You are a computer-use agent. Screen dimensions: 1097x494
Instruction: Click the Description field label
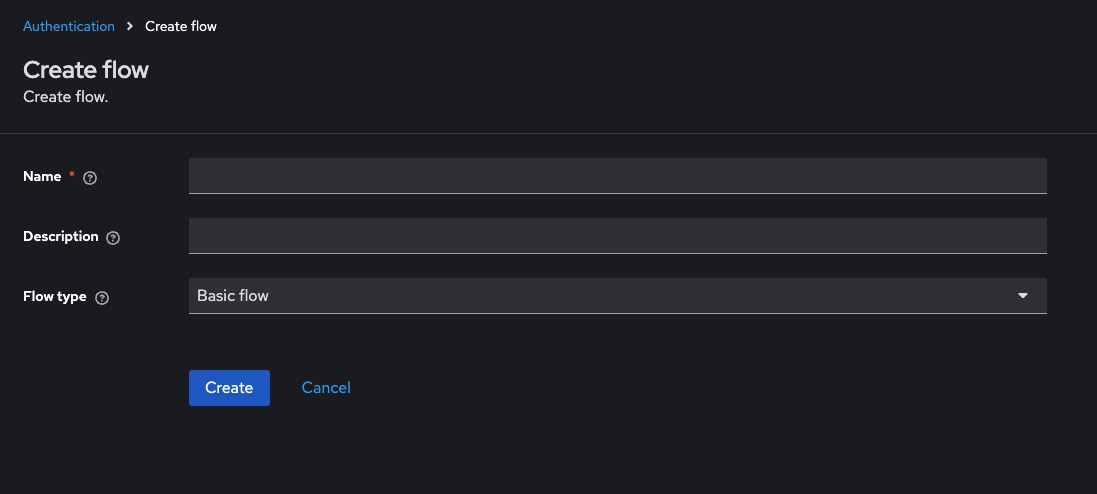click(61, 237)
